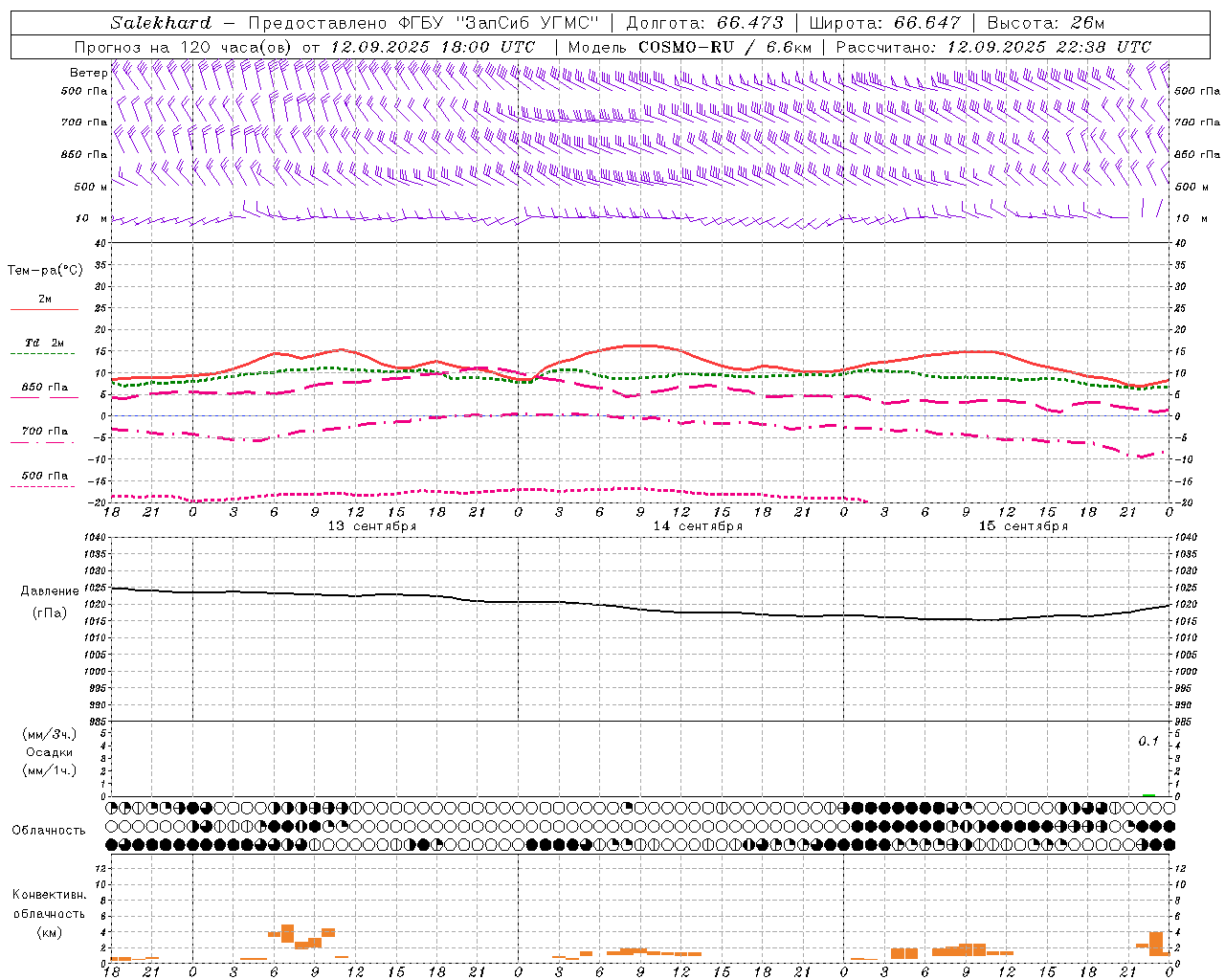The width and height of the screenshot is (1225, 980).
Task: Click the '(мм/3ч.)' precipitation unit label
Action: [x=50, y=734]
